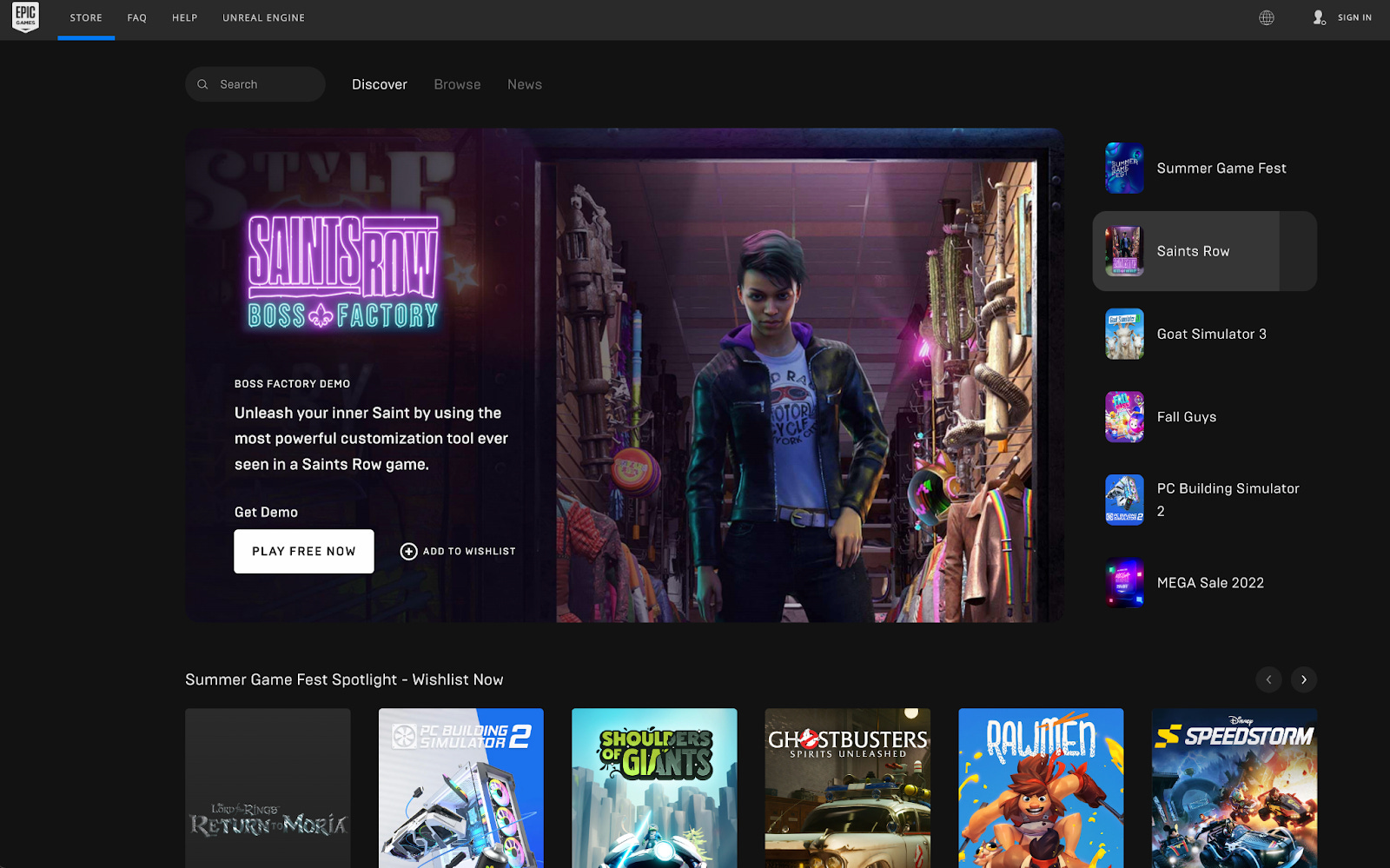Switch to the Browse tab
The width and height of the screenshot is (1390, 868).
point(457,84)
